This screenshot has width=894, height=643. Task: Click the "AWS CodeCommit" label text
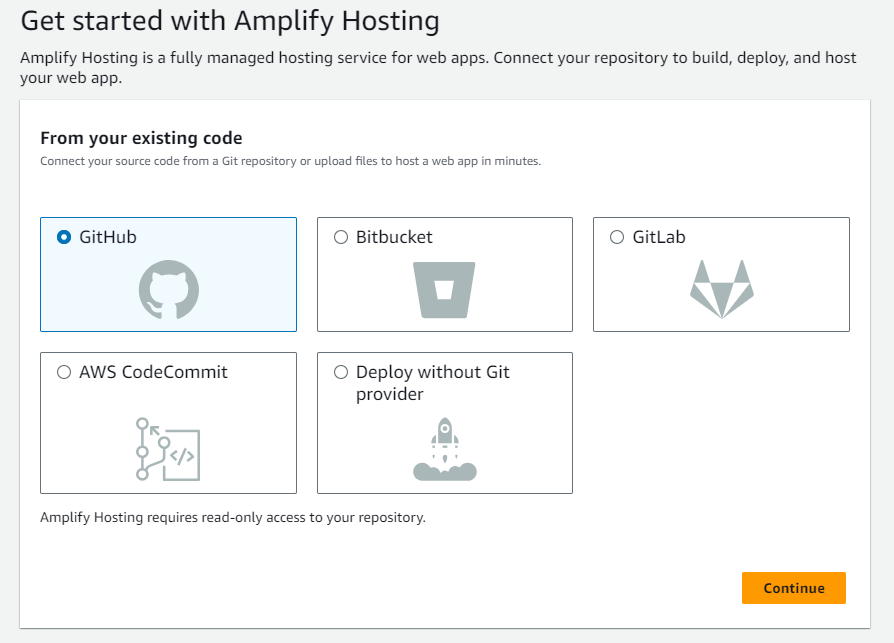click(154, 372)
